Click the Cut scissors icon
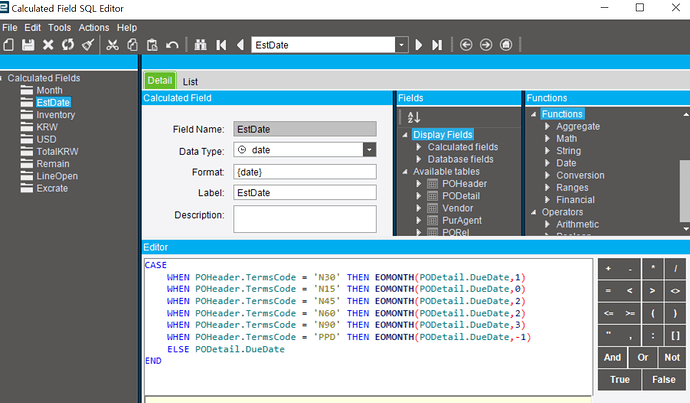Screen dimensions: 690x403 (x=112, y=45)
